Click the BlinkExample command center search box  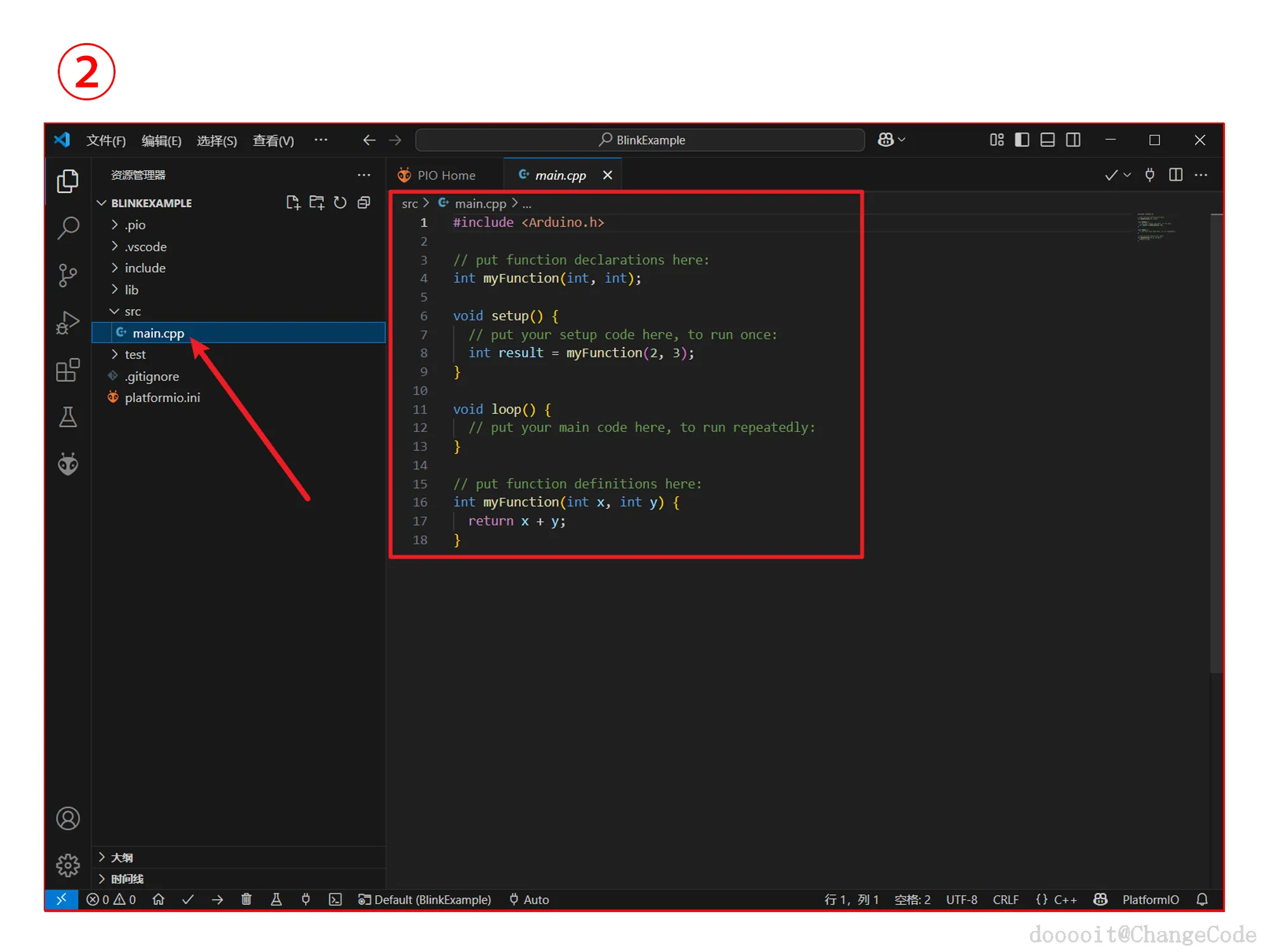[x=640, y=140]
